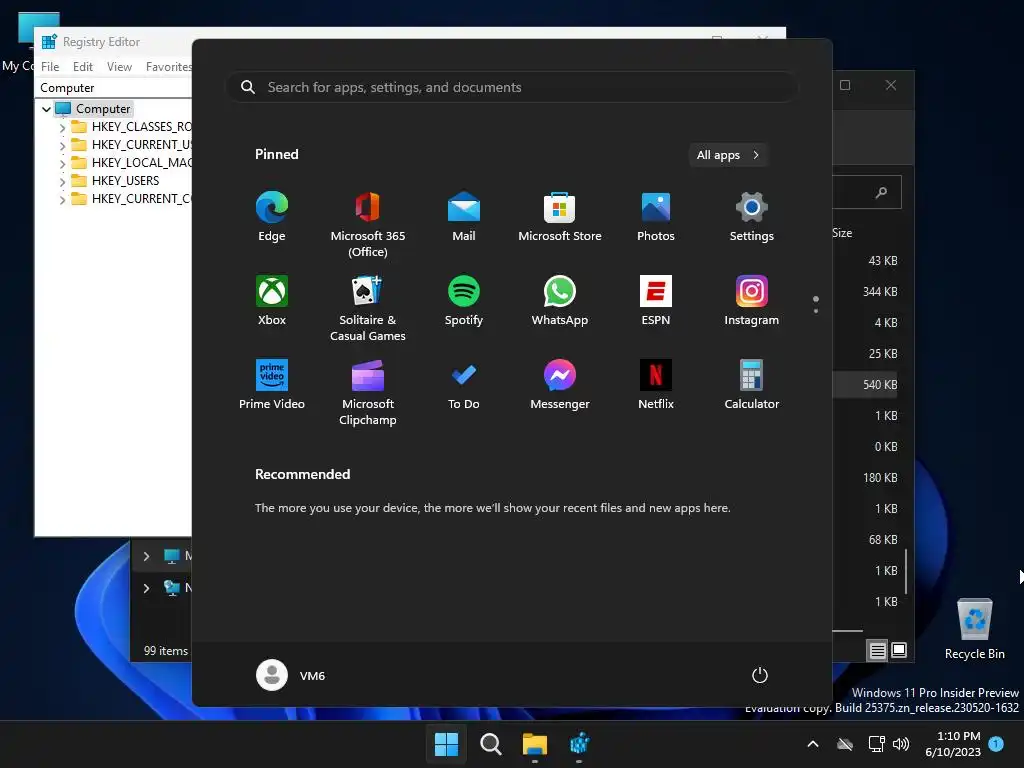Launch the Photos app

click(x=656, y=217)
